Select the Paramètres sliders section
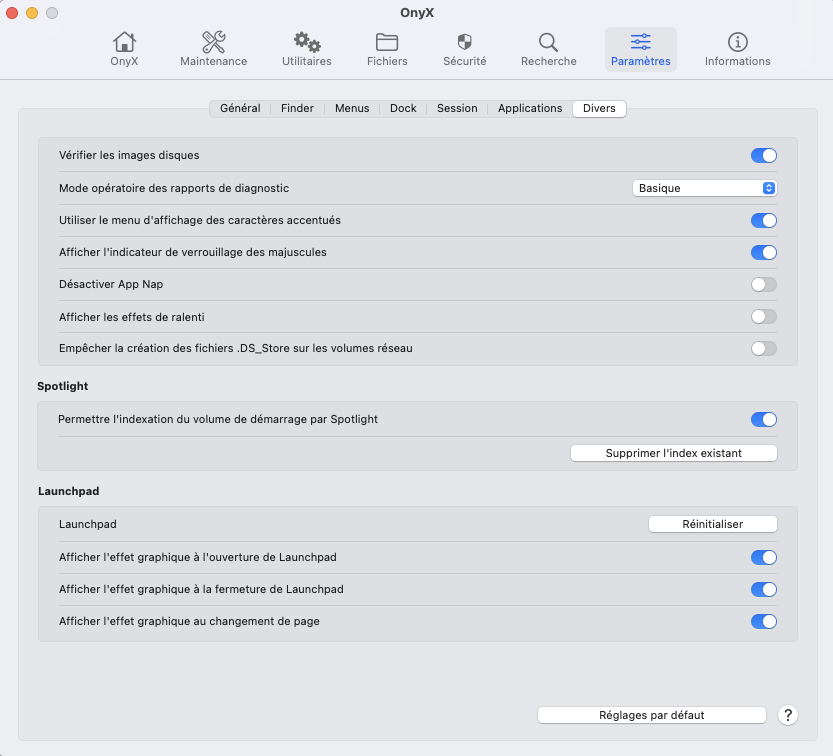833x756 pixels. [641, 49]
